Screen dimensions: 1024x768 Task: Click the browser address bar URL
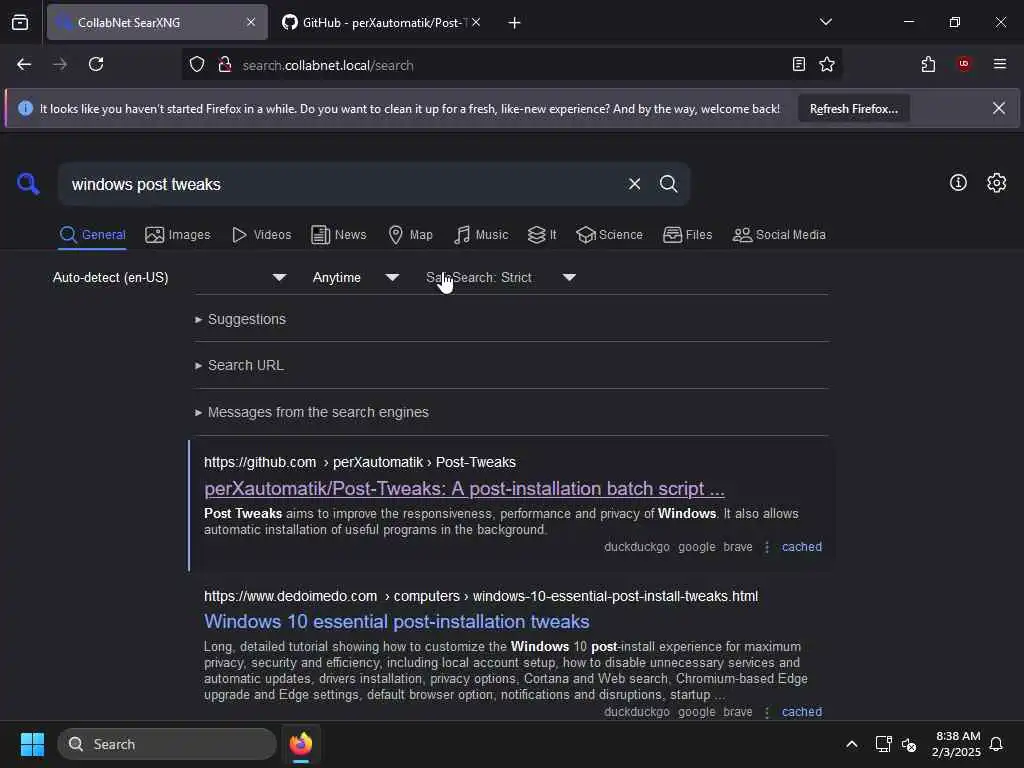(x=328, y=65)
